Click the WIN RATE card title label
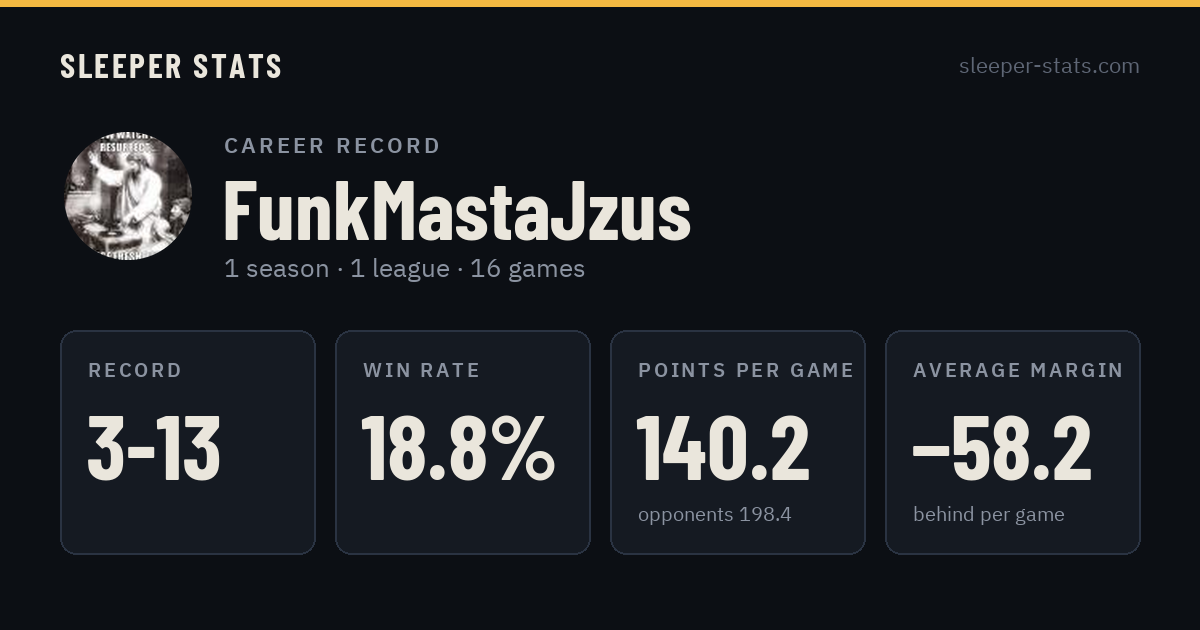Screen dimensions: 1200x630 tap(422, 371)
